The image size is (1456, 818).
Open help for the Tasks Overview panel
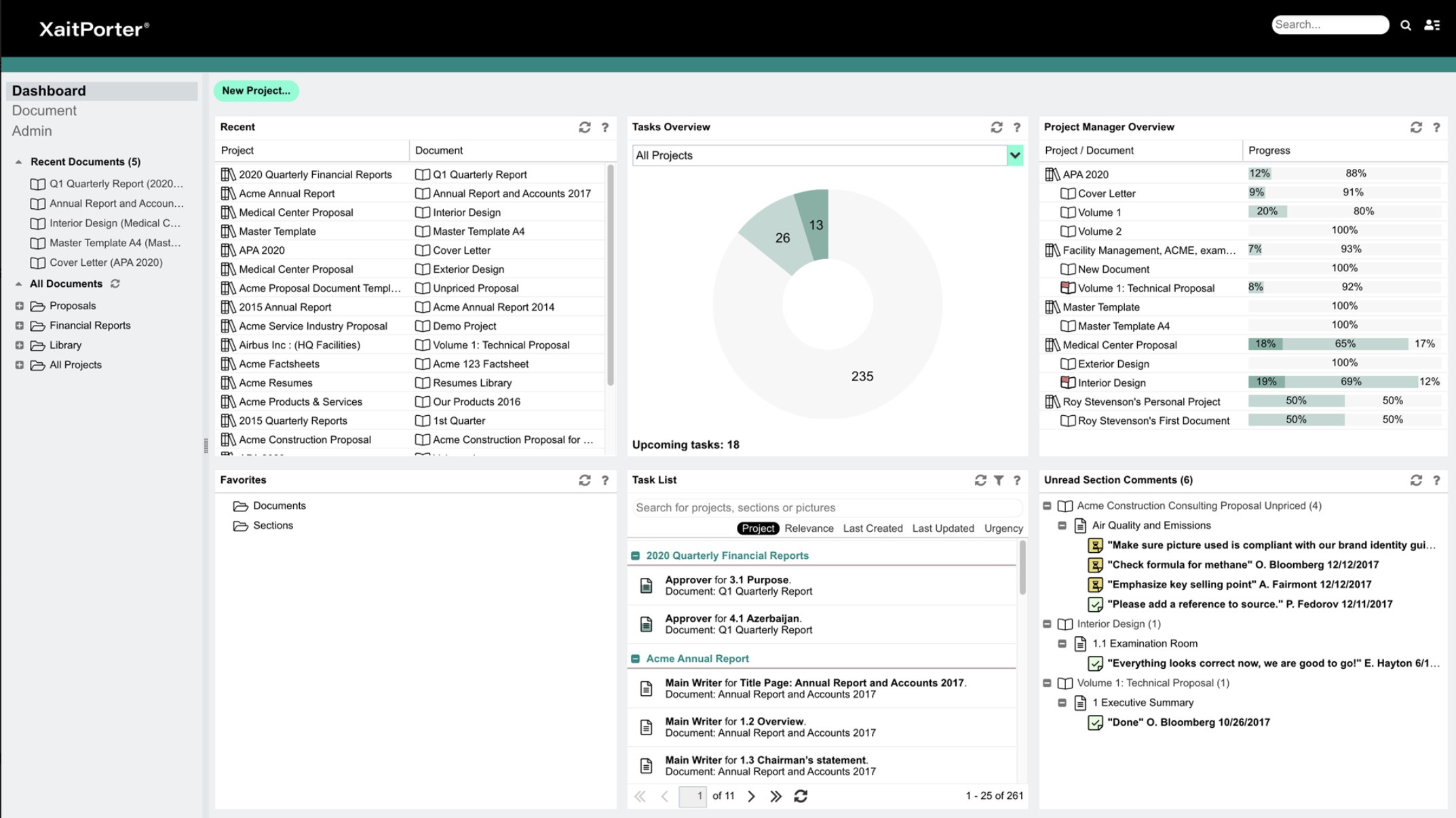(x=1016, y=127)
